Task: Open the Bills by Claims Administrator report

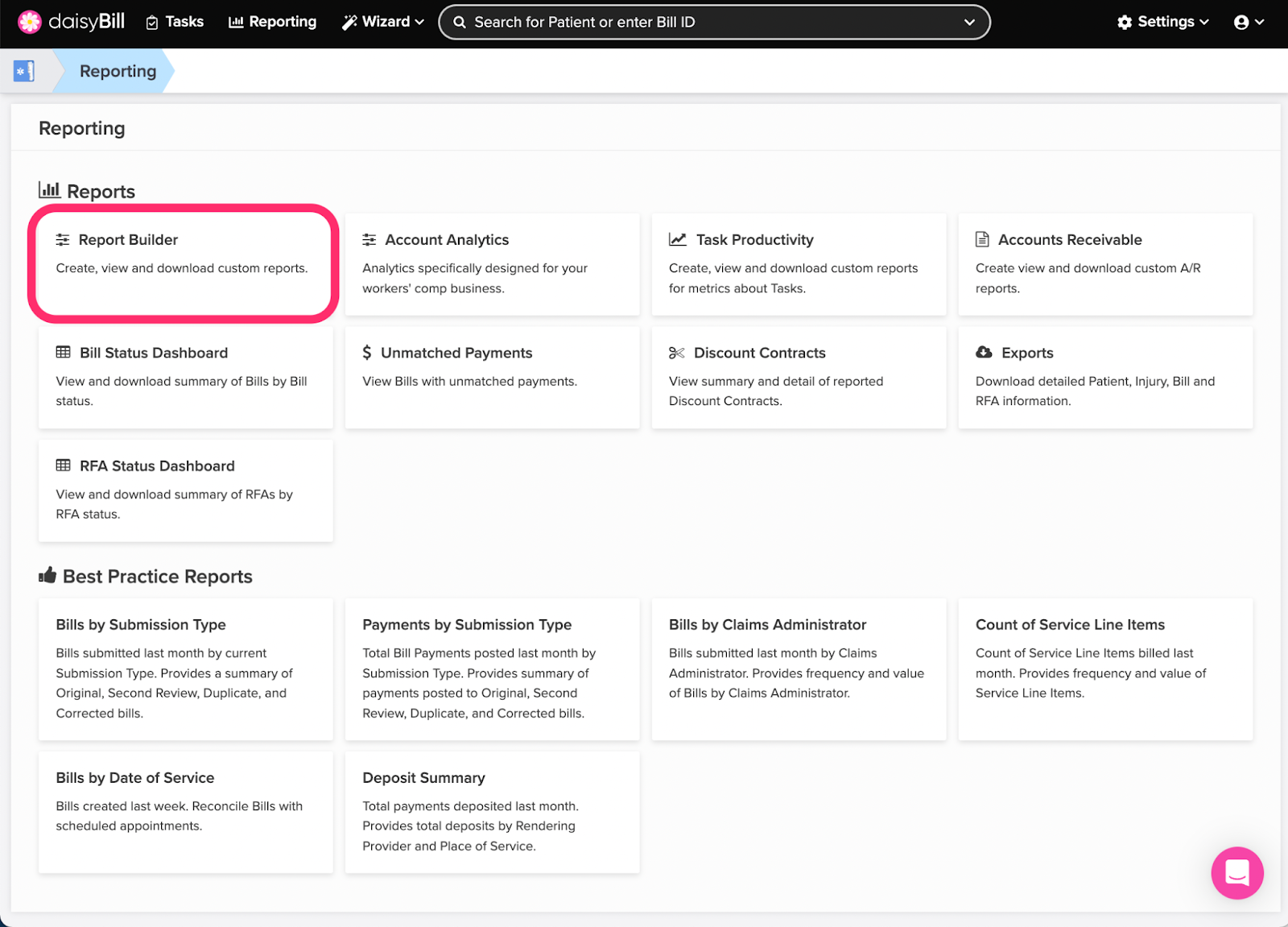Action: 766,624
